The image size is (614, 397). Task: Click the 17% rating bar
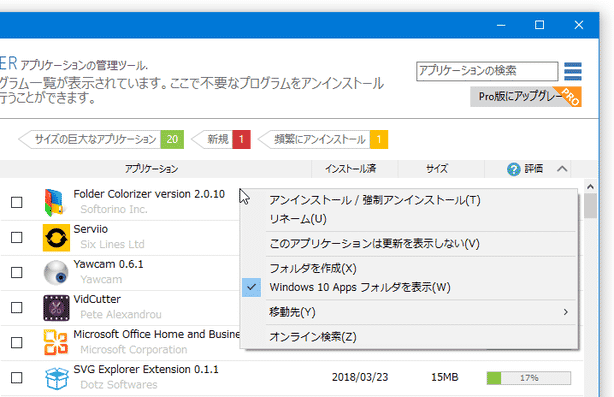coord(529,378)
